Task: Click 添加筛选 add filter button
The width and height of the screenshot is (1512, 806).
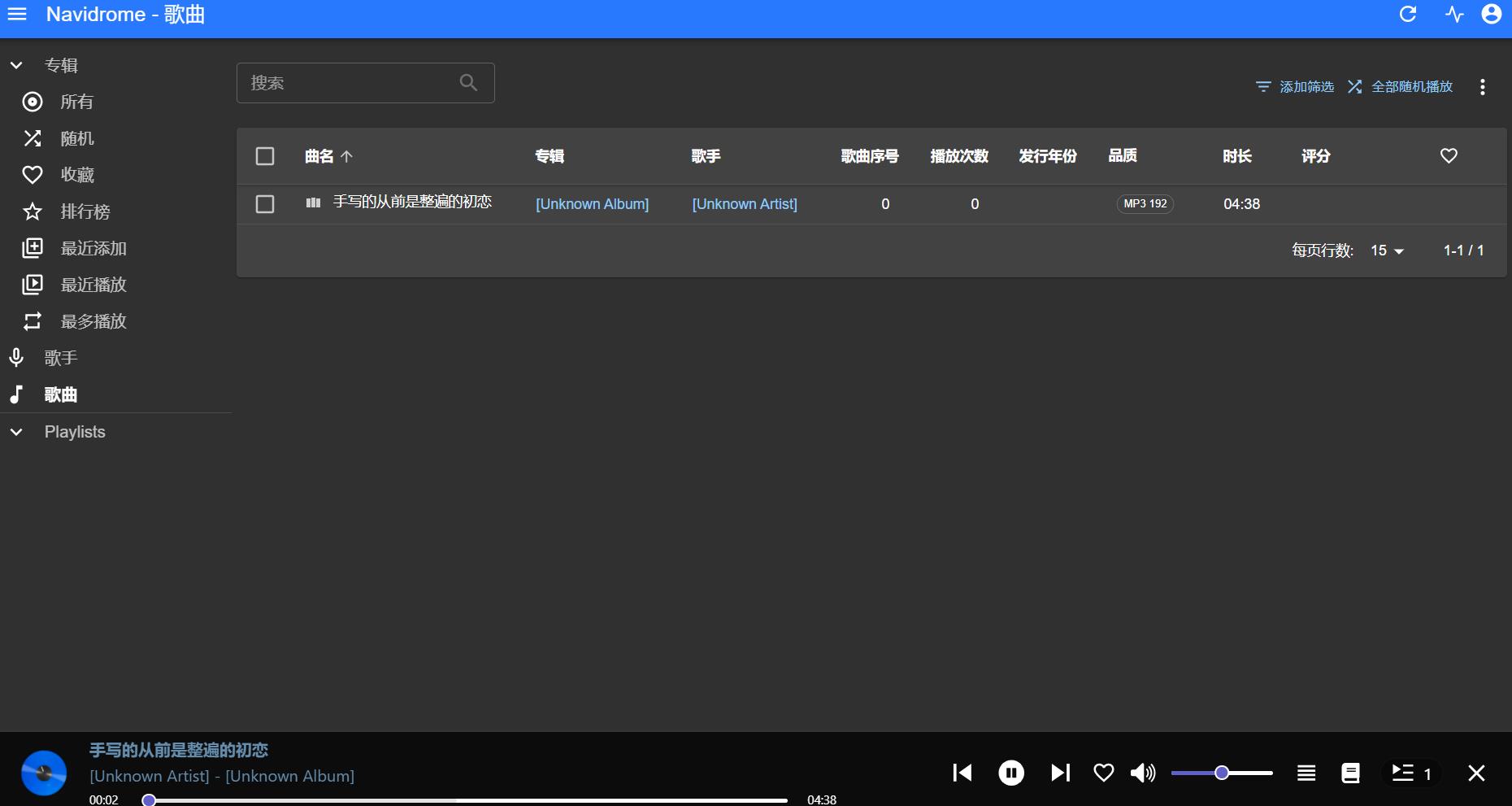Action: pyautogui.click(x=1295, y=86)
